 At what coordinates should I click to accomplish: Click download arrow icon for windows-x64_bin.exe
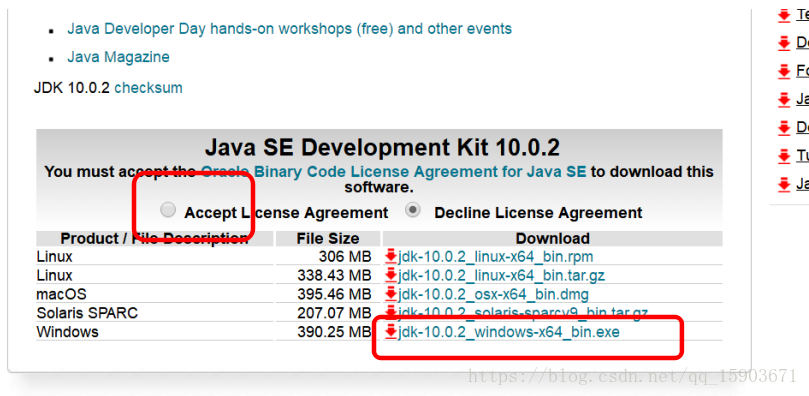(x=391, y=332)
